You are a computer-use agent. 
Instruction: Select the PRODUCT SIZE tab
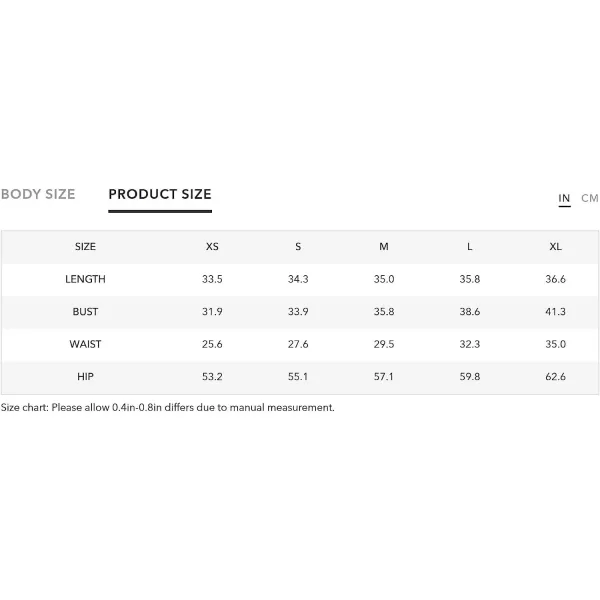(x=160, y=194)
